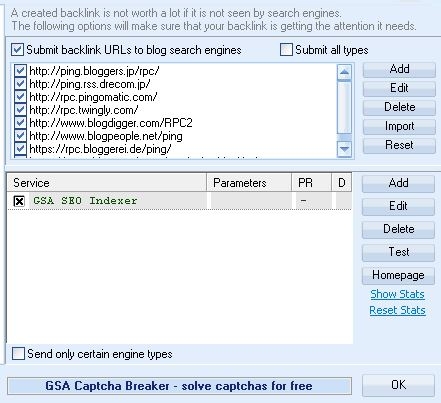Click Edit button beside the Service table
Viewport: 441px width, 403px height.
(x=398, y=206)
